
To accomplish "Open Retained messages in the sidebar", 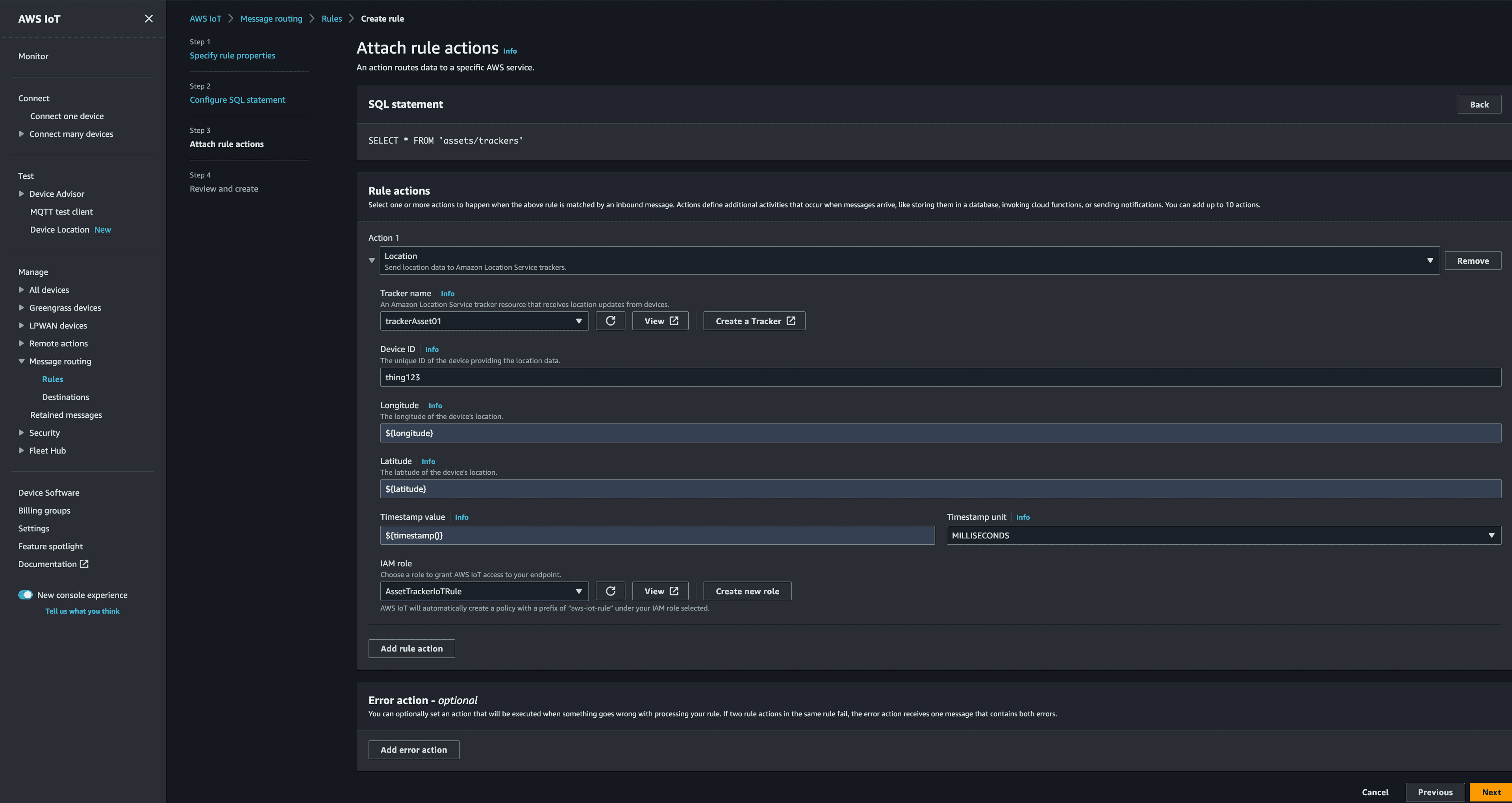I will click(x=66, y=415).
